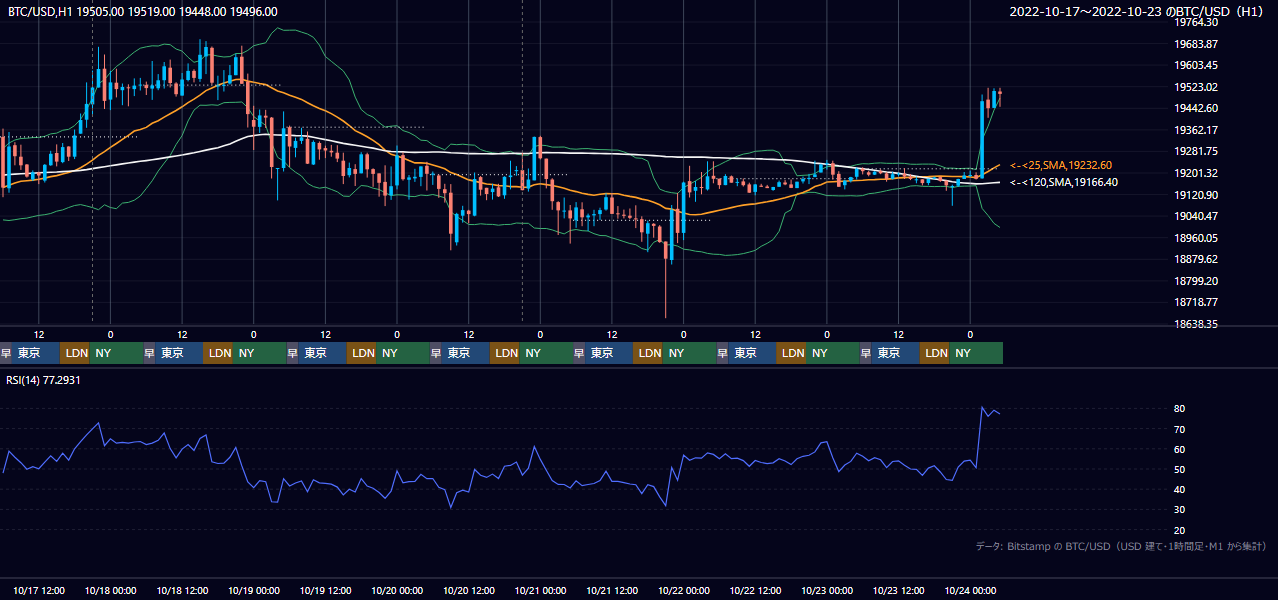Screen dimensions: 1278x600
Task: Click RSI scale value 30
Action: 1180,510
